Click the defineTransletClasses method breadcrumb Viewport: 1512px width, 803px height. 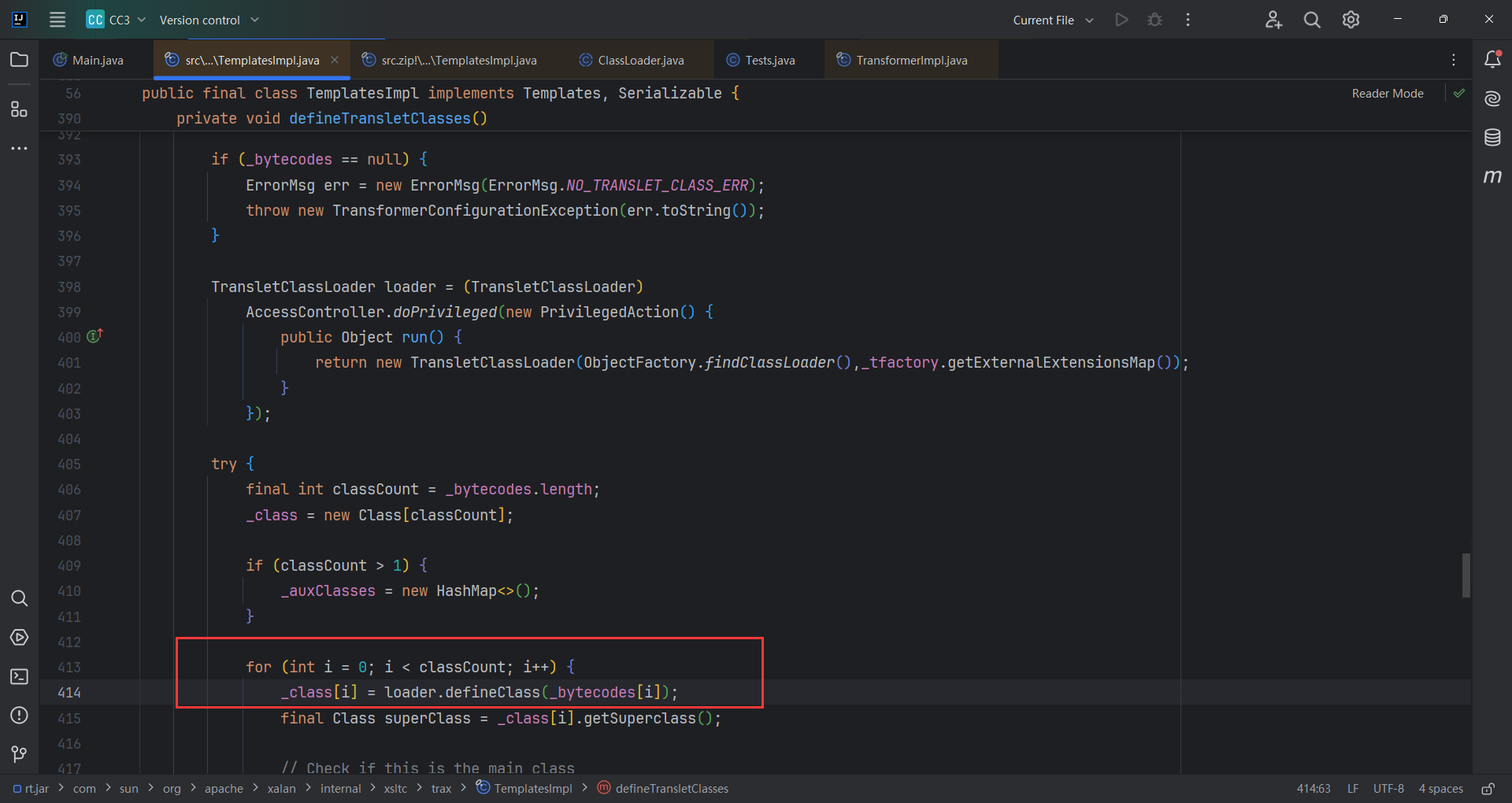(x=663, y=788)
